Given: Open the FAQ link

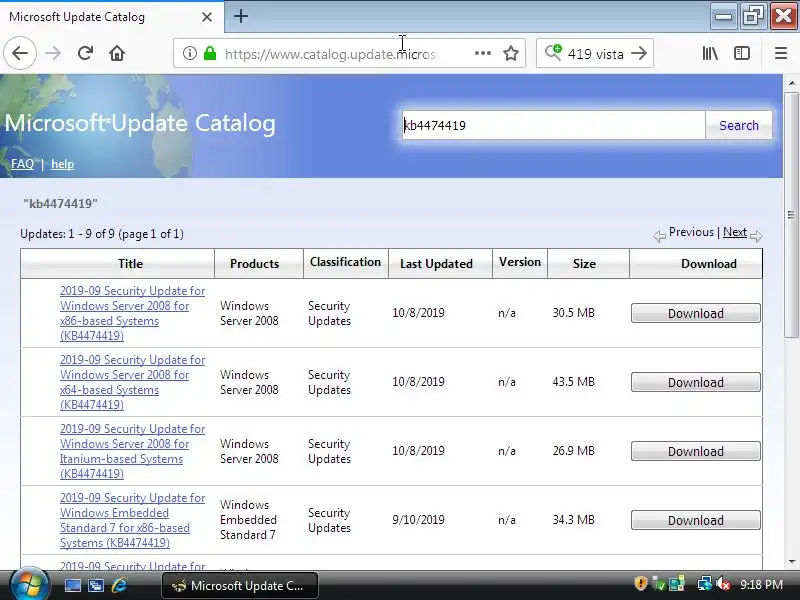Looking at the screenshot, I should [22, 164].
